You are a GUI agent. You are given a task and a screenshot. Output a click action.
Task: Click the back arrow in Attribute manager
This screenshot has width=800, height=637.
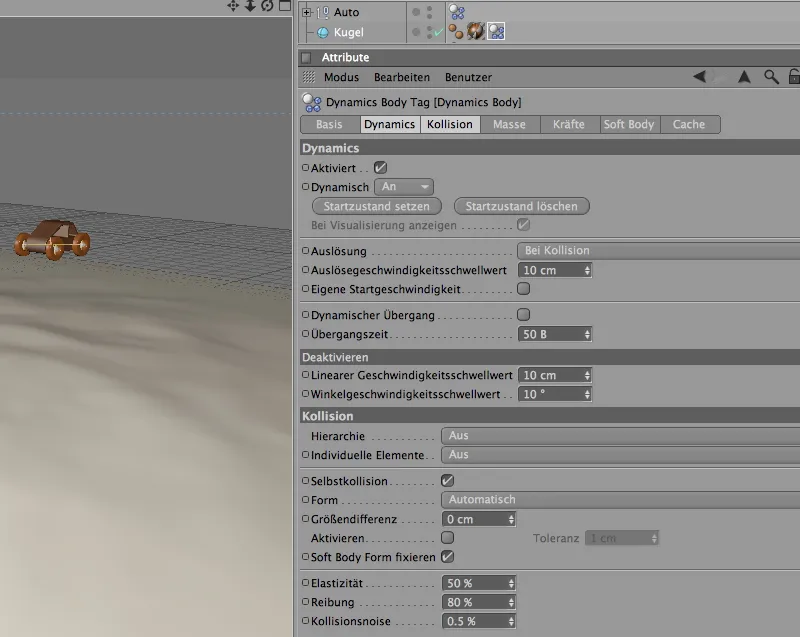coord(700,77)
